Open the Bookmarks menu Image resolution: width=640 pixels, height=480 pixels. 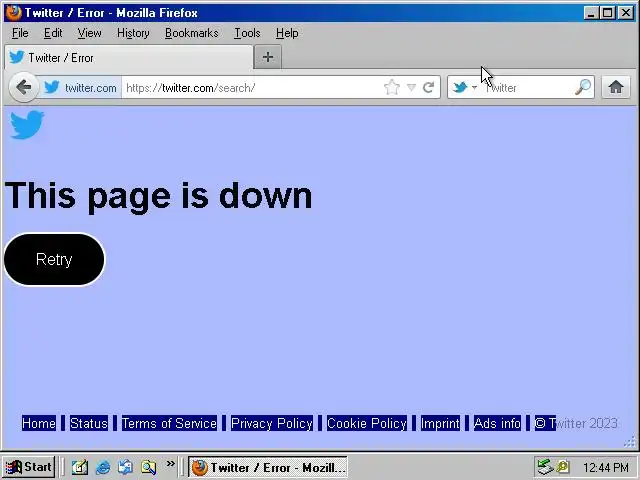191,33
